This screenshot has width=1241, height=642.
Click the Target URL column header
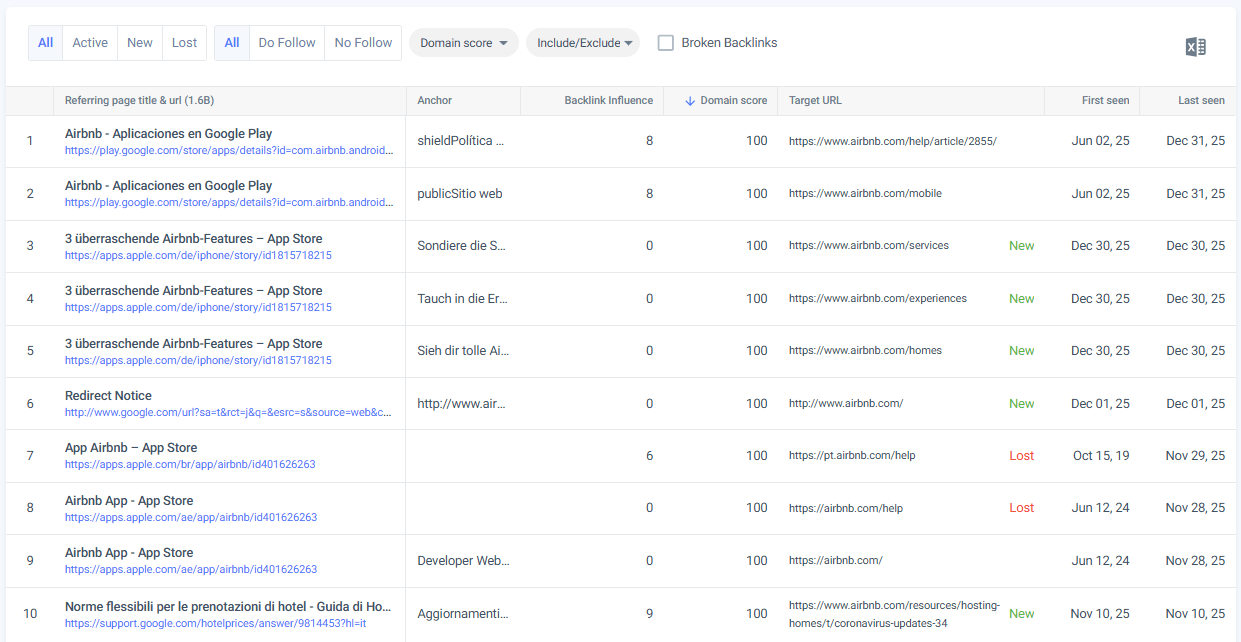coord(815,101)
